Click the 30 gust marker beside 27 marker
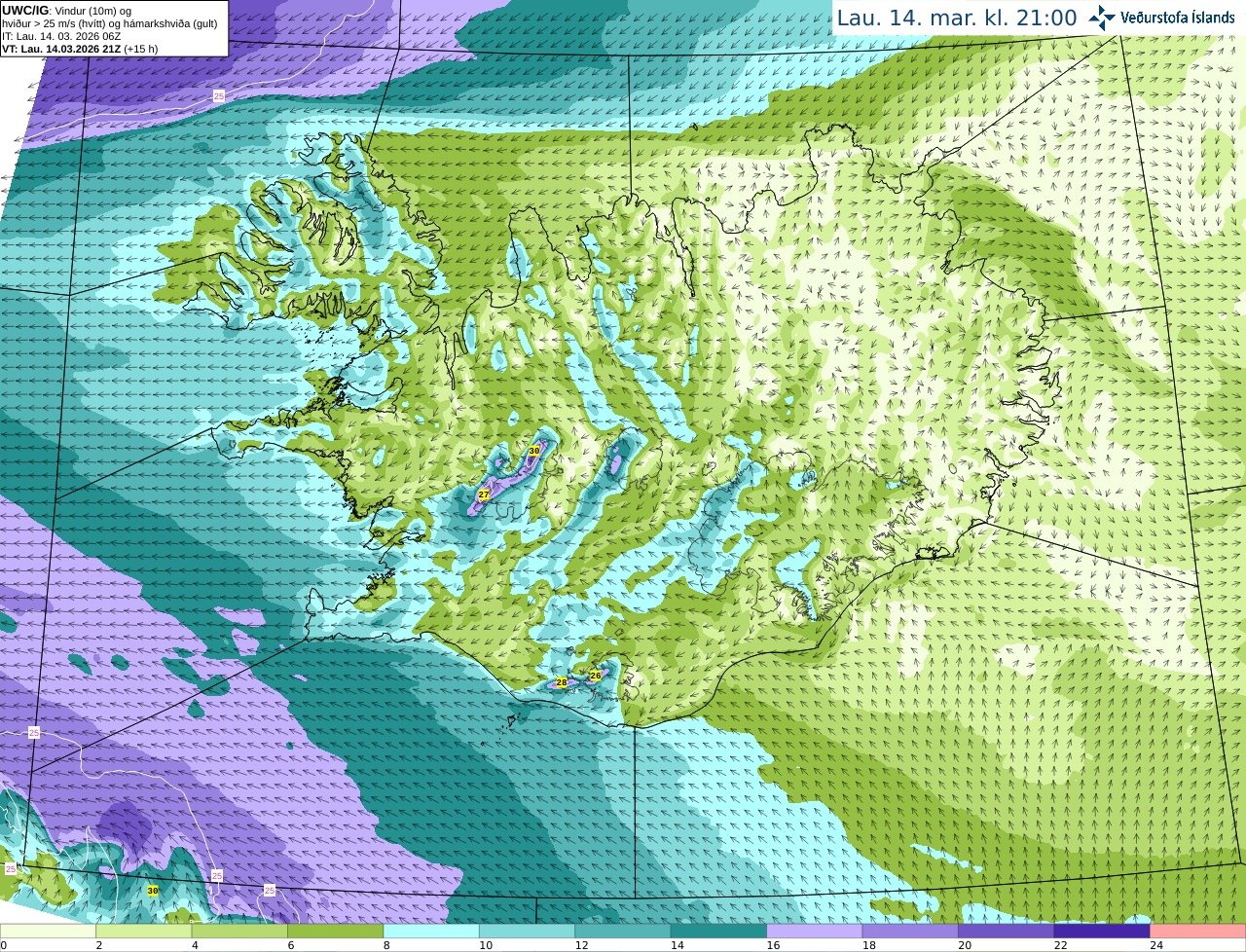The width and height of the screenshot is (1246, 952). (x=534, y=451)
